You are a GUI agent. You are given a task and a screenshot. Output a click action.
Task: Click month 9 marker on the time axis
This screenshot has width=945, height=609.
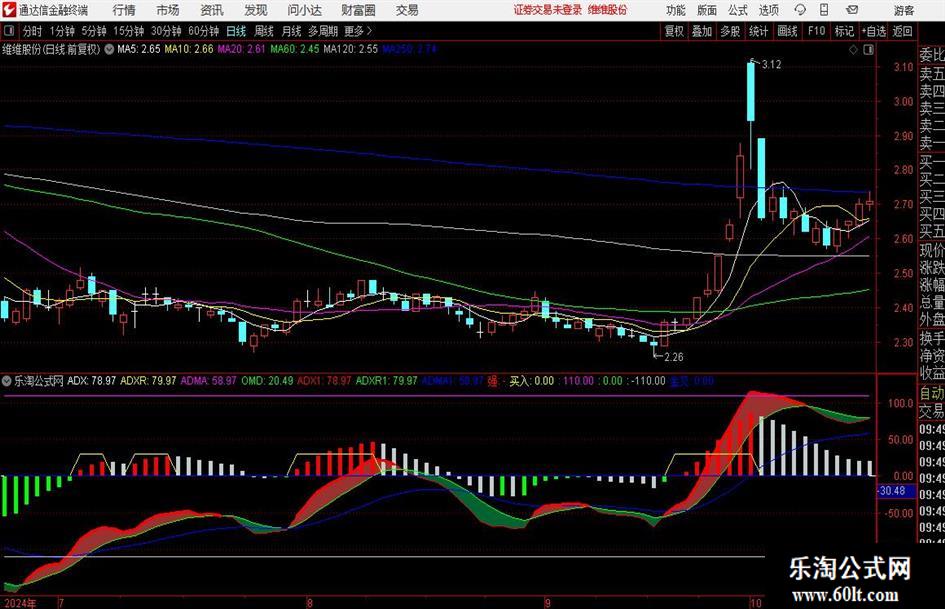click(548, 603)
